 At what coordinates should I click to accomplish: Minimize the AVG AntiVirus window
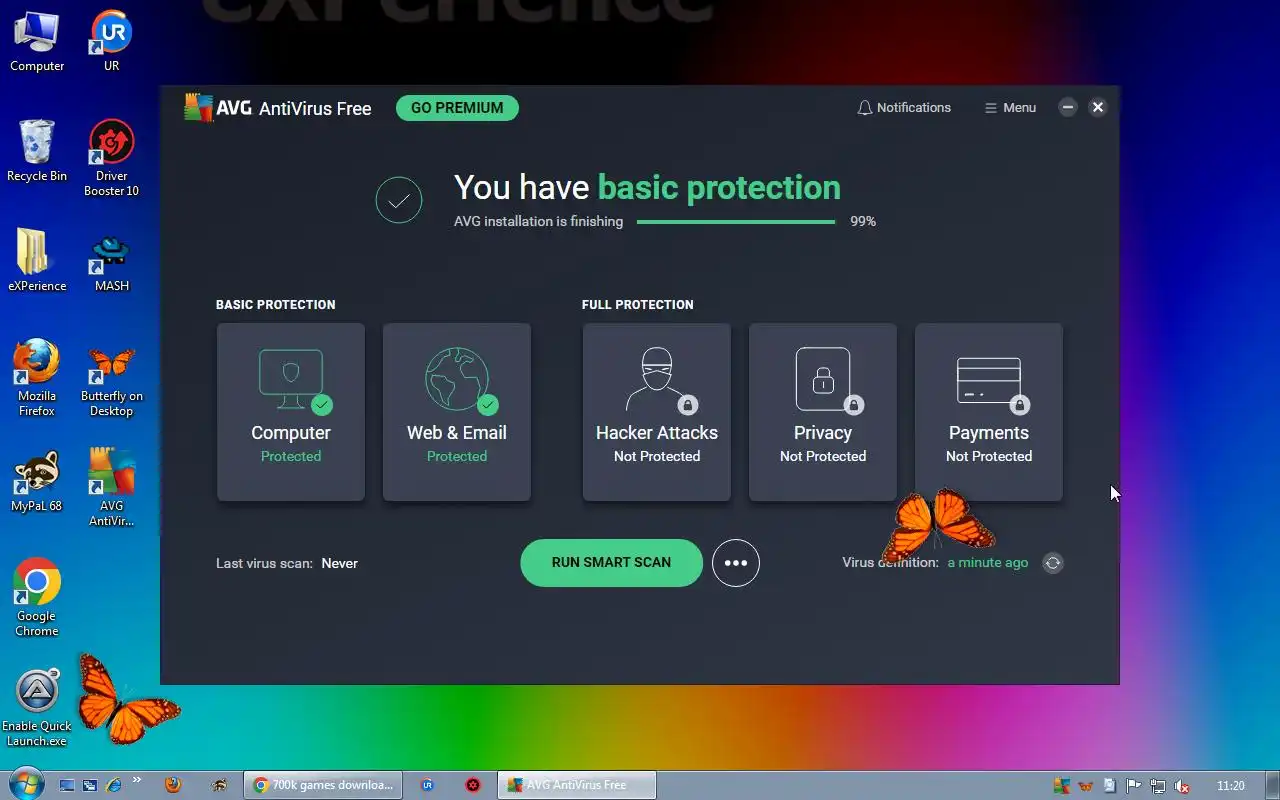[x=1068, y=108]
